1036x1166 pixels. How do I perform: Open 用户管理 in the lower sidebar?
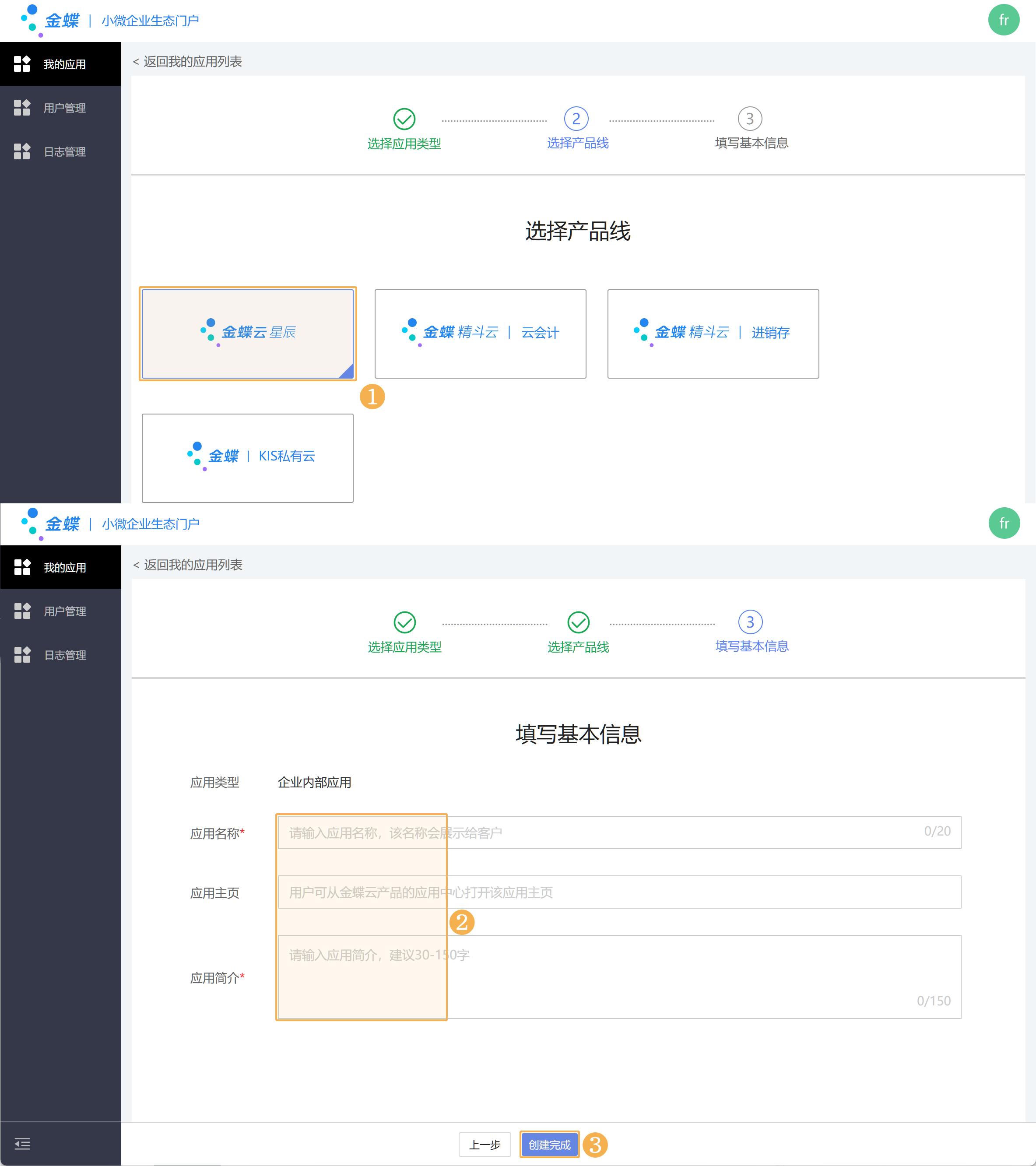64,611
